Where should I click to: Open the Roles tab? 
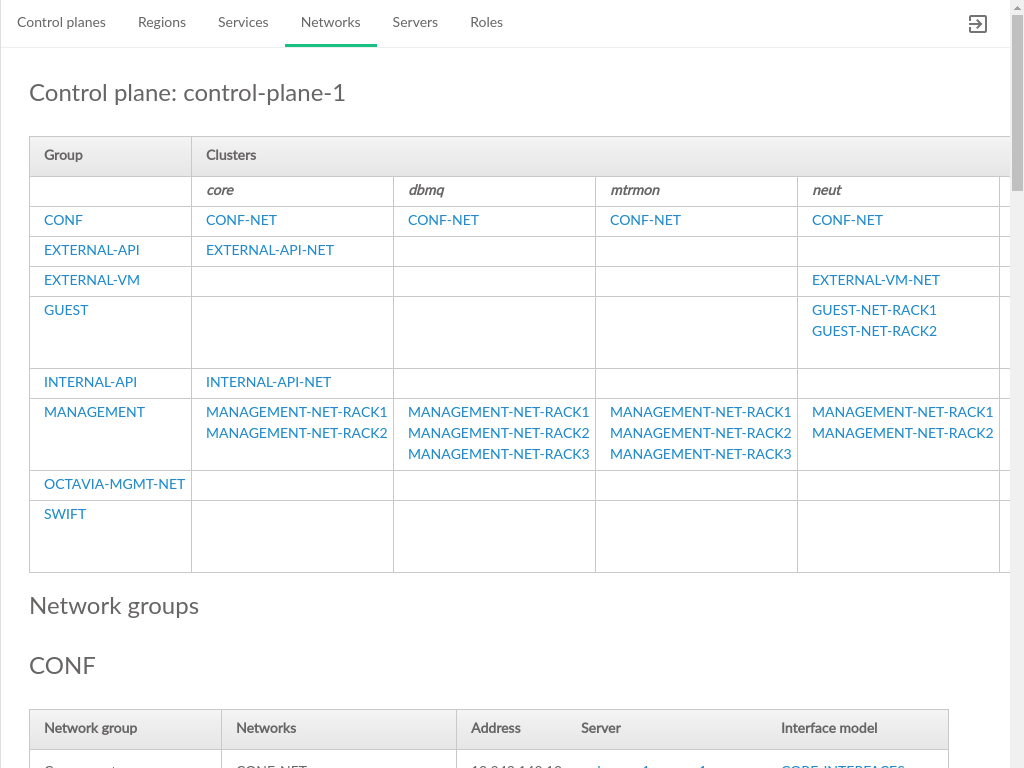(x=486, y=22)
